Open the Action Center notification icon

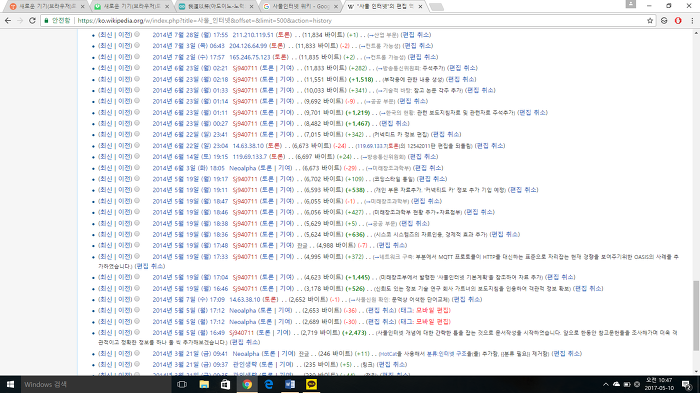coord(687,385)
